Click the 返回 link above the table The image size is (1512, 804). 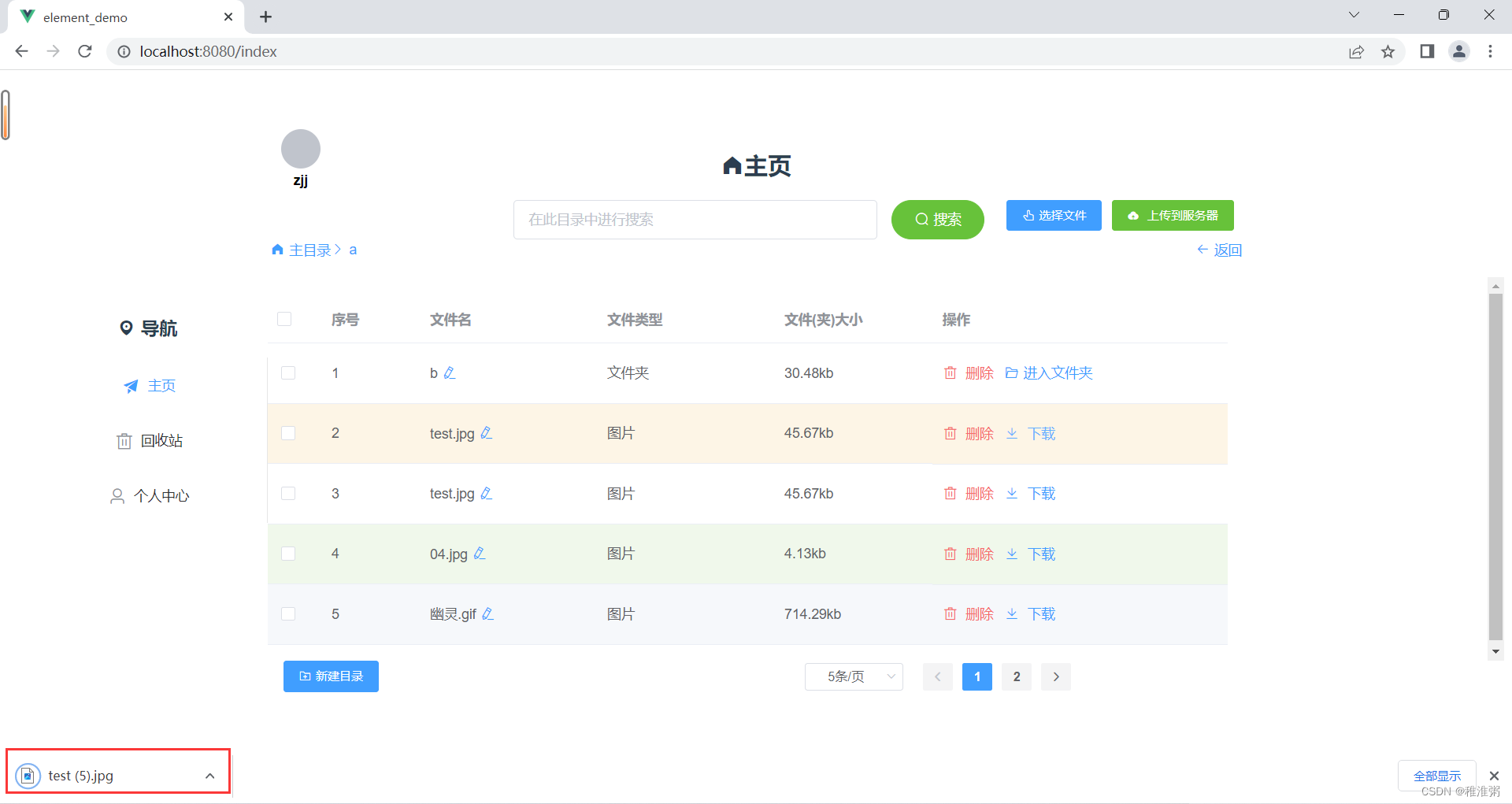click(x=1220, y=249)
